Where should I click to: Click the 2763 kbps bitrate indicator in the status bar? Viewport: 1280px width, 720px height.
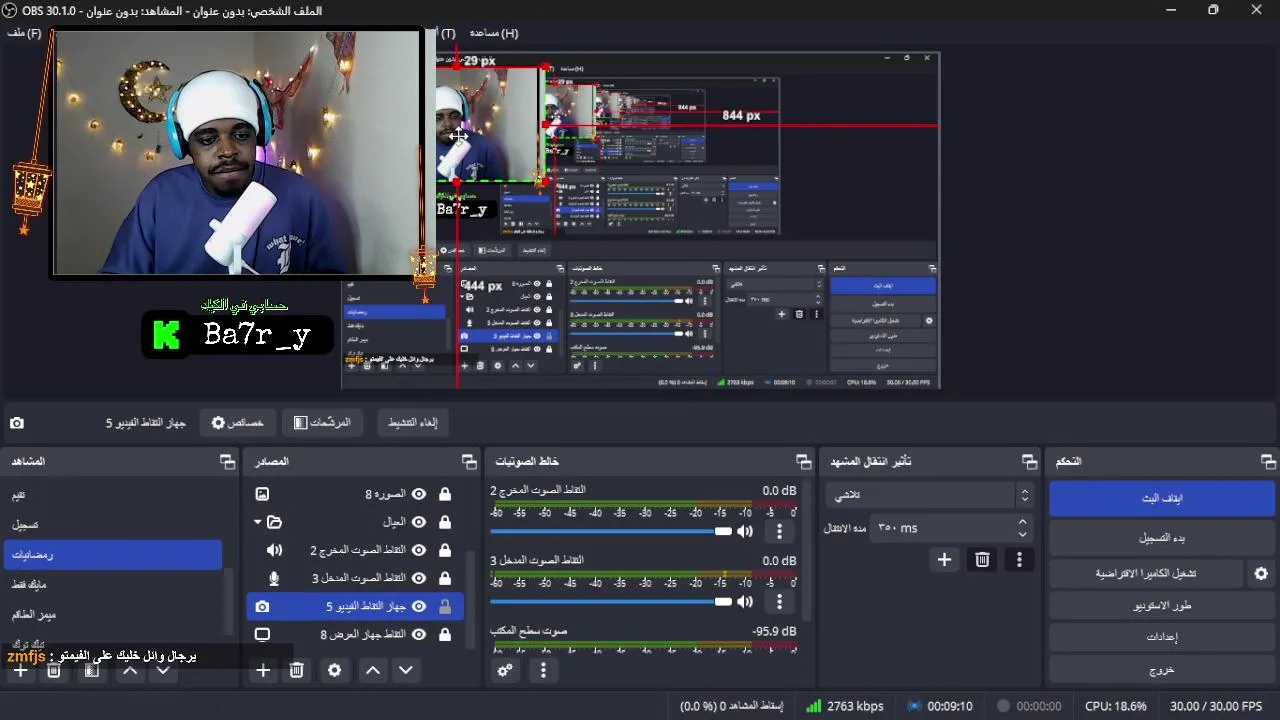[845, 706]
